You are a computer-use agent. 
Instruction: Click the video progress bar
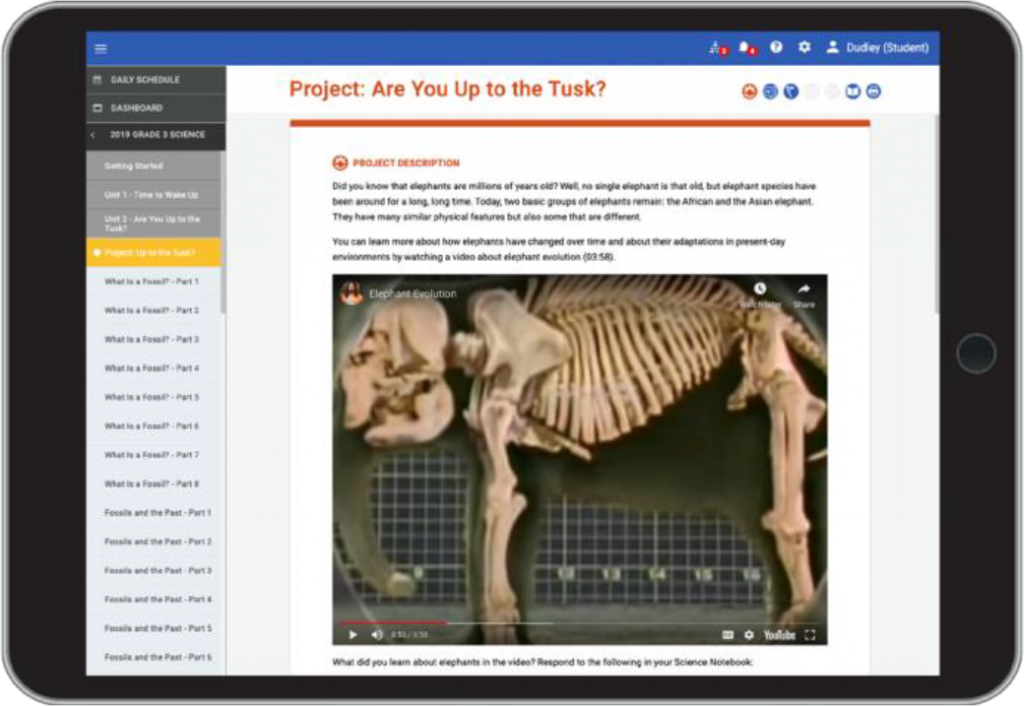point(500,623)
